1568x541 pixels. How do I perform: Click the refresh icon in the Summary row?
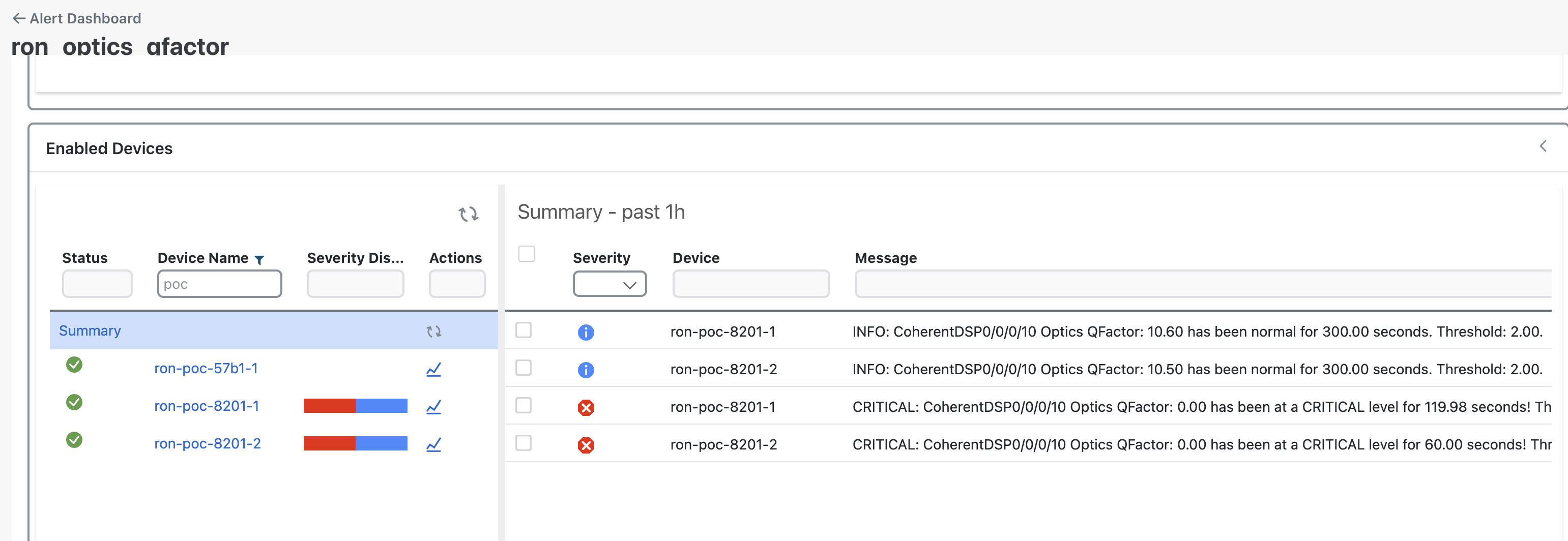point(433,331)
